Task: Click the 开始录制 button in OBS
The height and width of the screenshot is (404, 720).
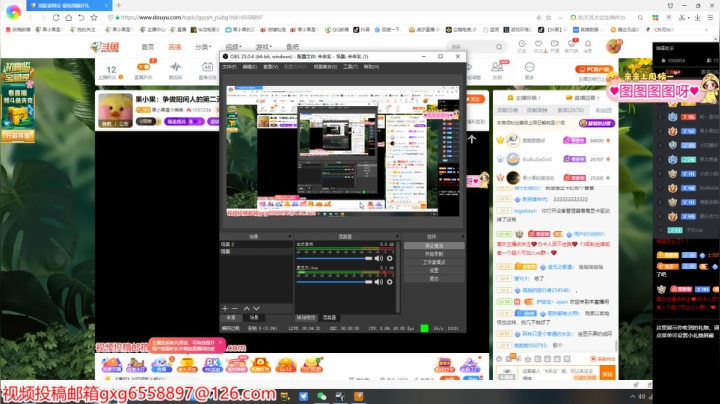Action: point(434,254)
